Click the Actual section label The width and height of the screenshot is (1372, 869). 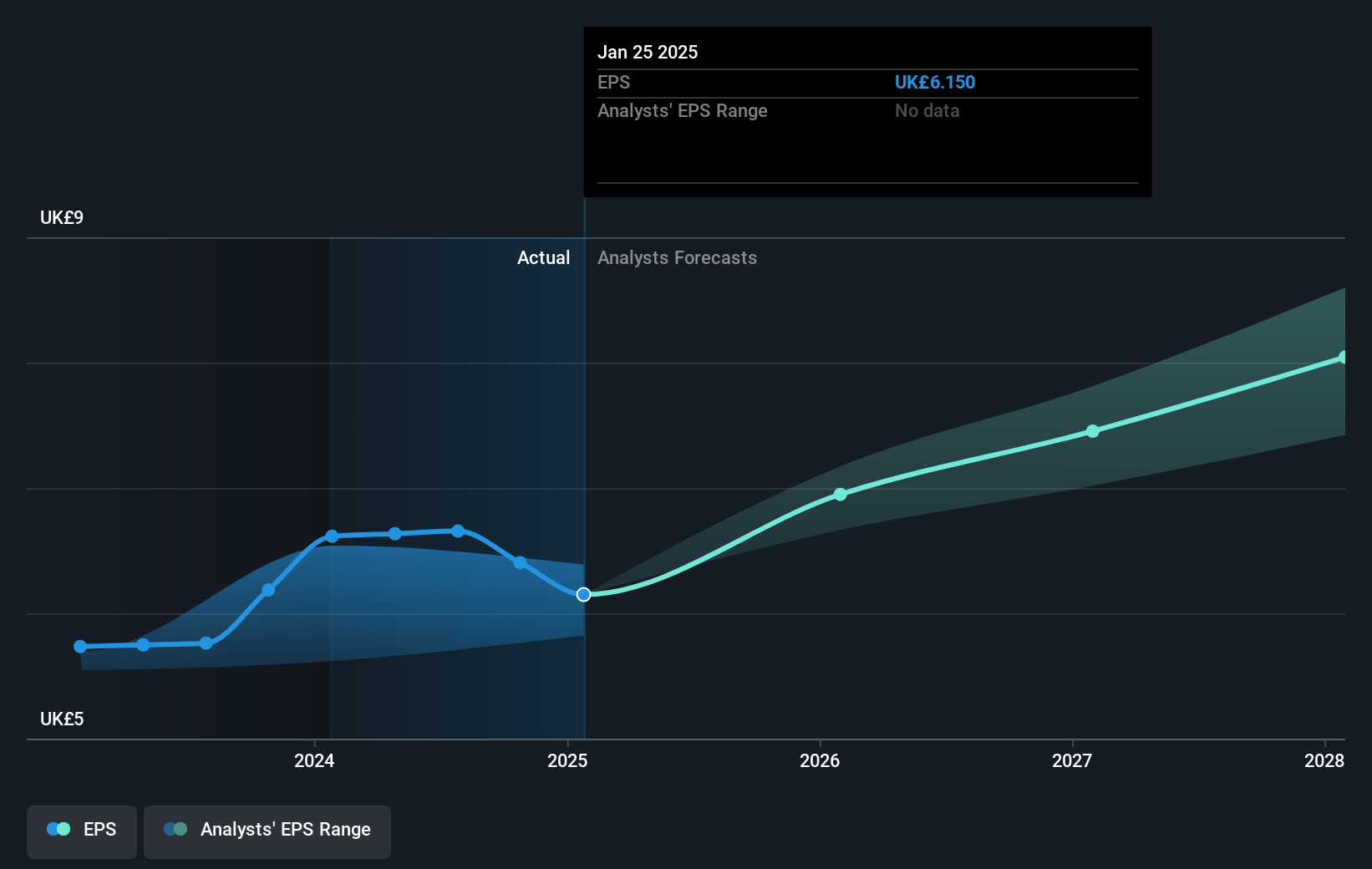pyautogui.click(x=543, y=257)
